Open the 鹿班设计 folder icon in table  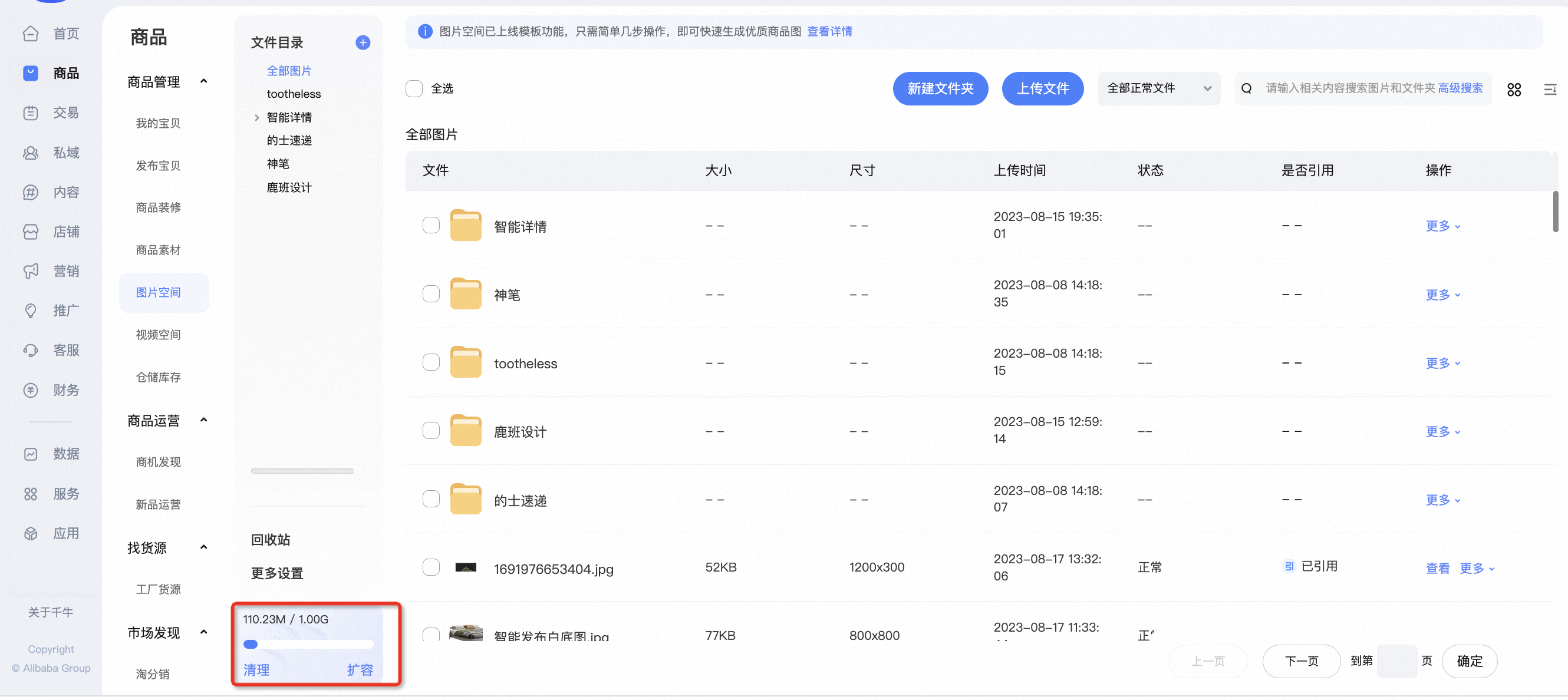[466, 431]
